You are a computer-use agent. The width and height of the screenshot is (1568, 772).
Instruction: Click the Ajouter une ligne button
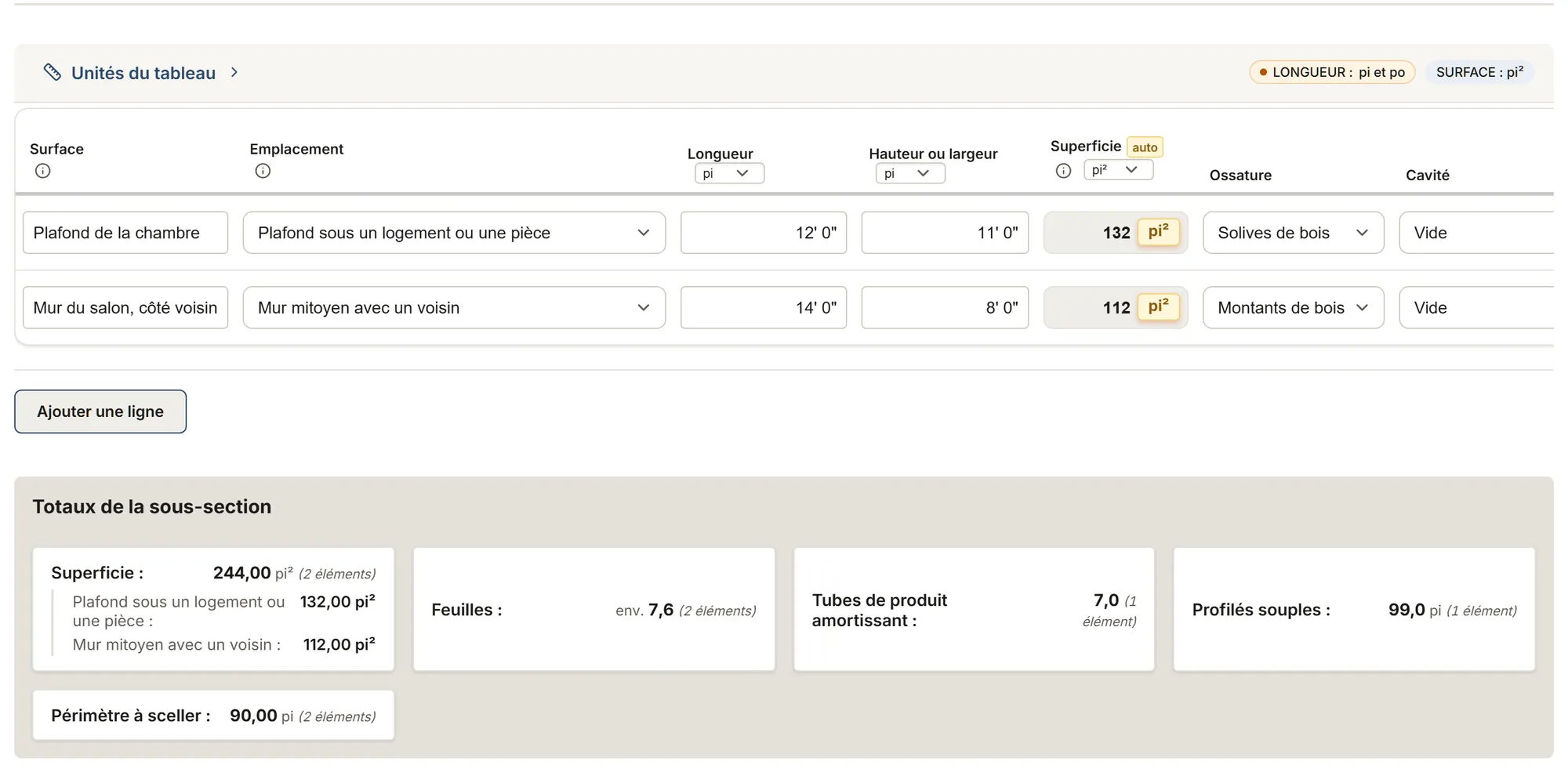pos(100,411)
